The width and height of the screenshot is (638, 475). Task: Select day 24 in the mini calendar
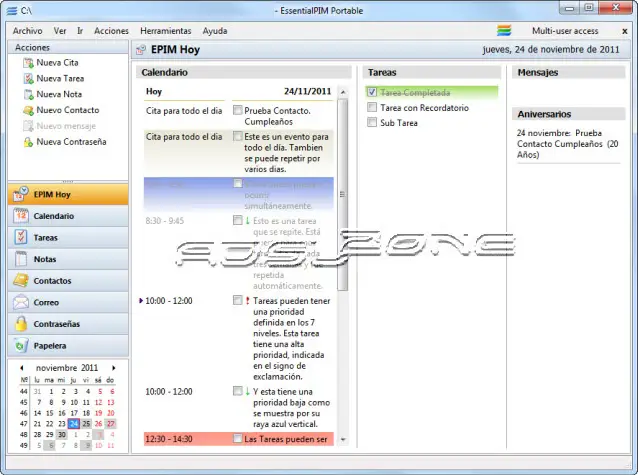coord(74,424)
